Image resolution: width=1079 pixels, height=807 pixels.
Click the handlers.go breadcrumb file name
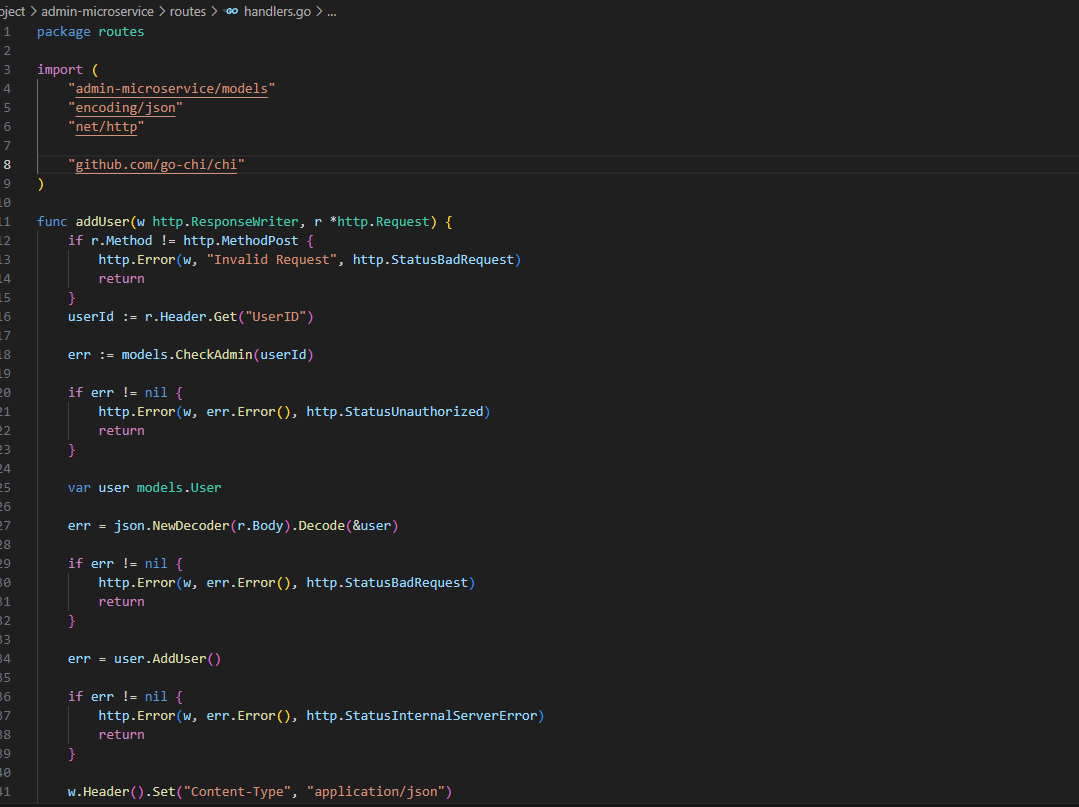point(277,12)
